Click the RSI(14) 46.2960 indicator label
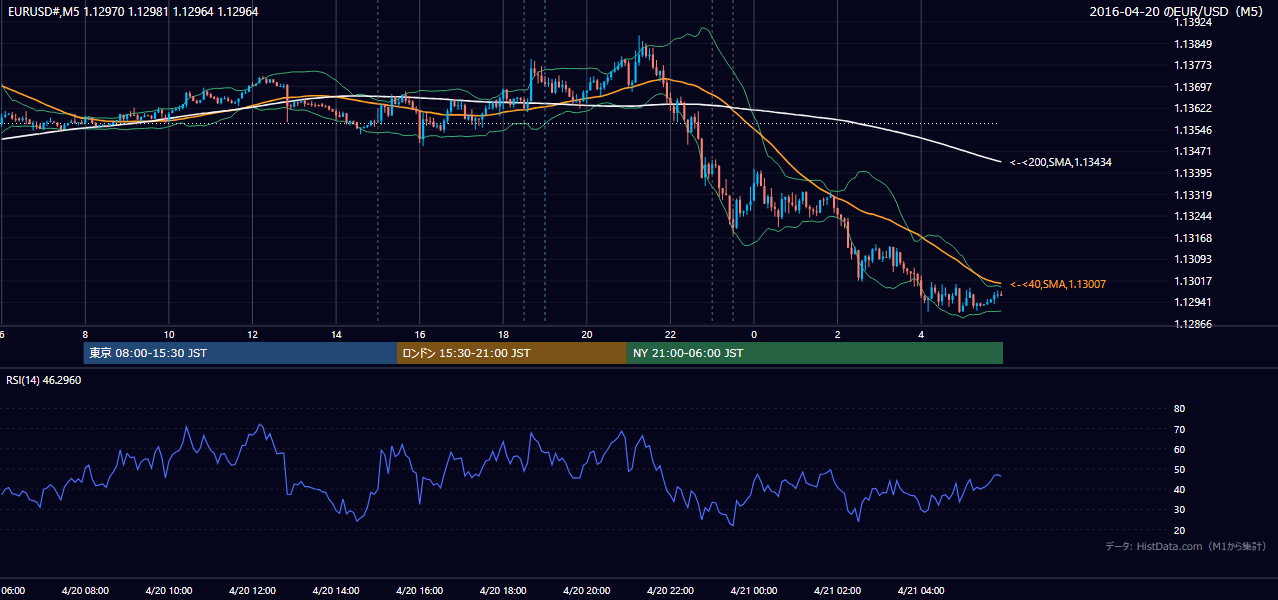1278x600 pixels. (44, 380)
